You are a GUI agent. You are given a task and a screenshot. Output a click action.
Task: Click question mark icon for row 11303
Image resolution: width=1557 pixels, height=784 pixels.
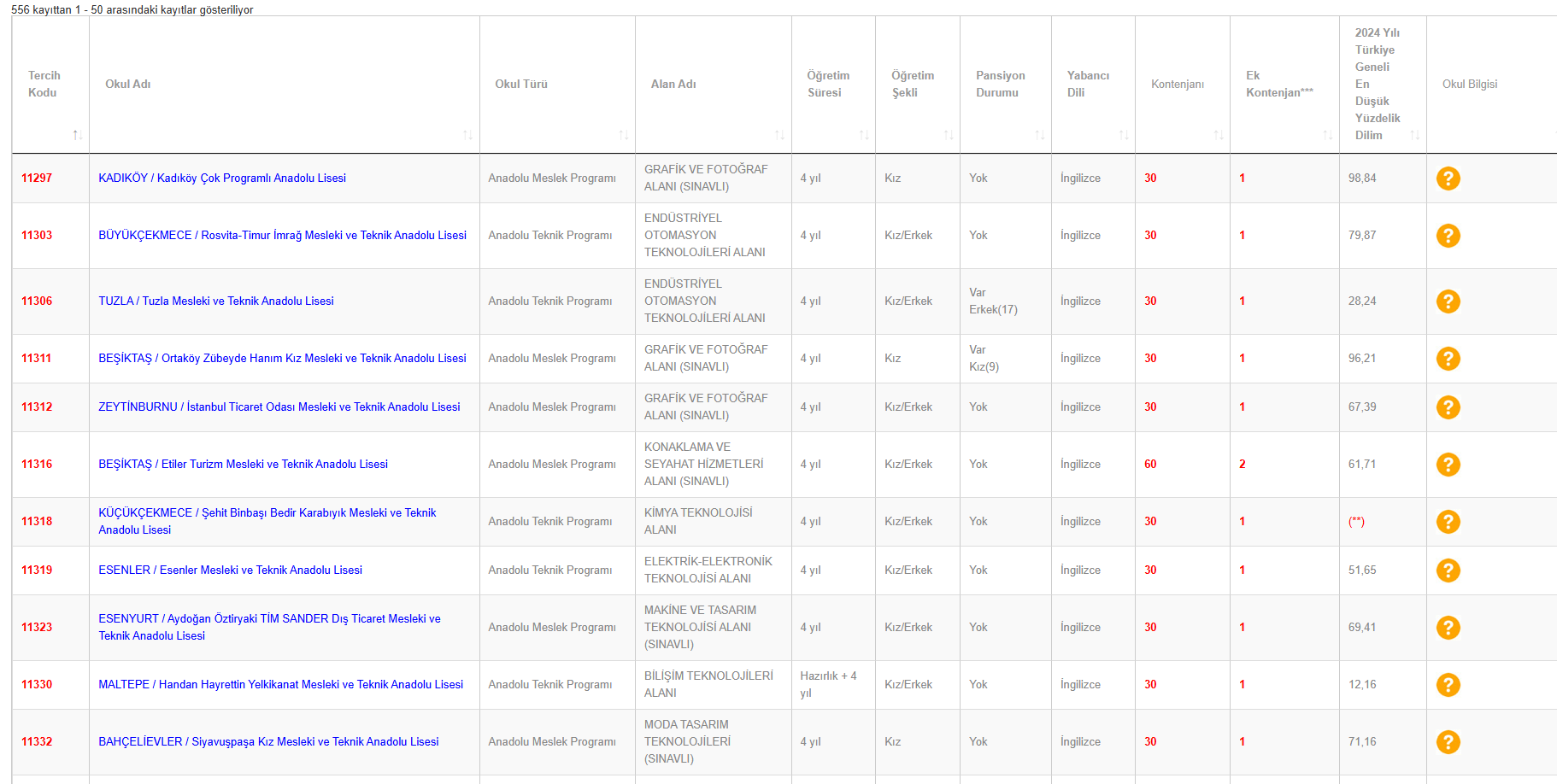(x=1448, y=236)
